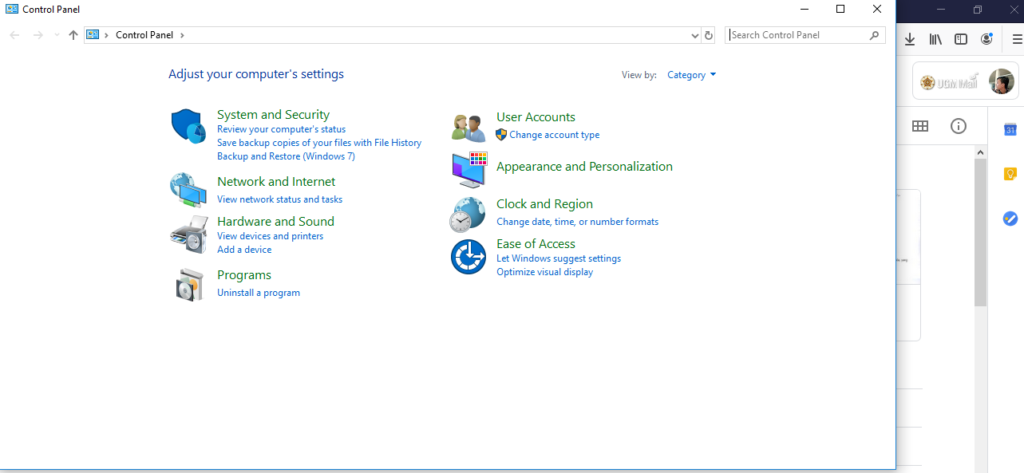The height and width of the screenshot is (473, 1024).
Task: Open the Programs disc box icon
Action: [x=189, y=284]
